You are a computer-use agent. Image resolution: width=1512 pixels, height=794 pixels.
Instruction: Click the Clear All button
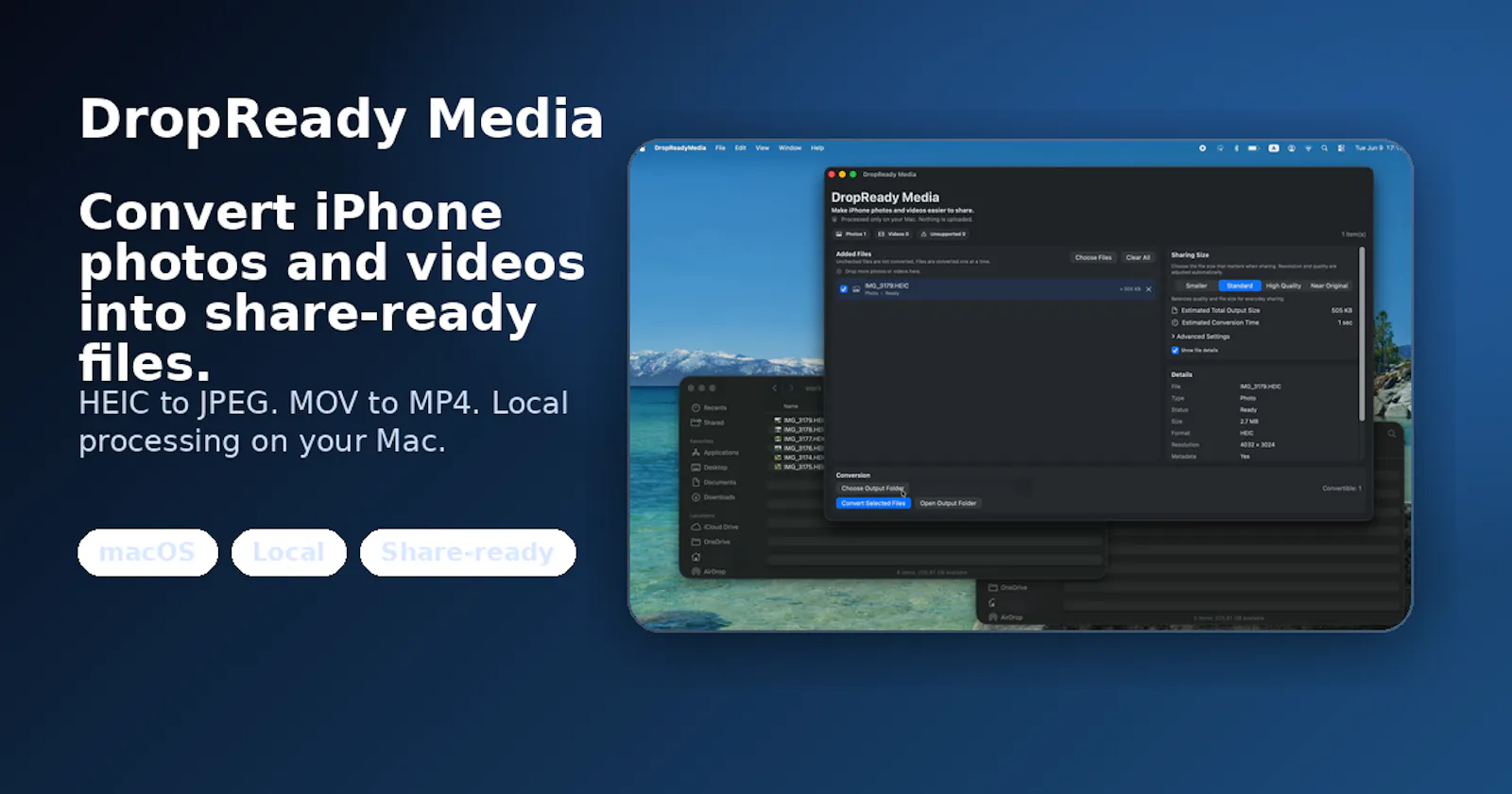coord(1138,257)
